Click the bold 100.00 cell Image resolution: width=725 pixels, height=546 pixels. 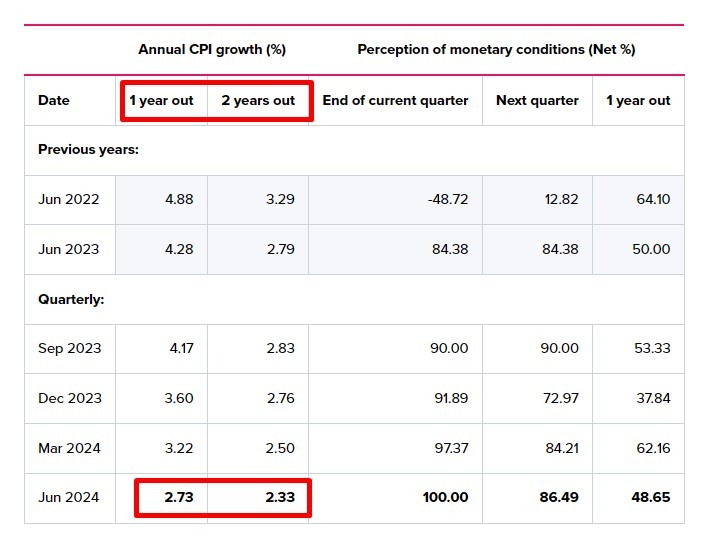coord(445,497)
